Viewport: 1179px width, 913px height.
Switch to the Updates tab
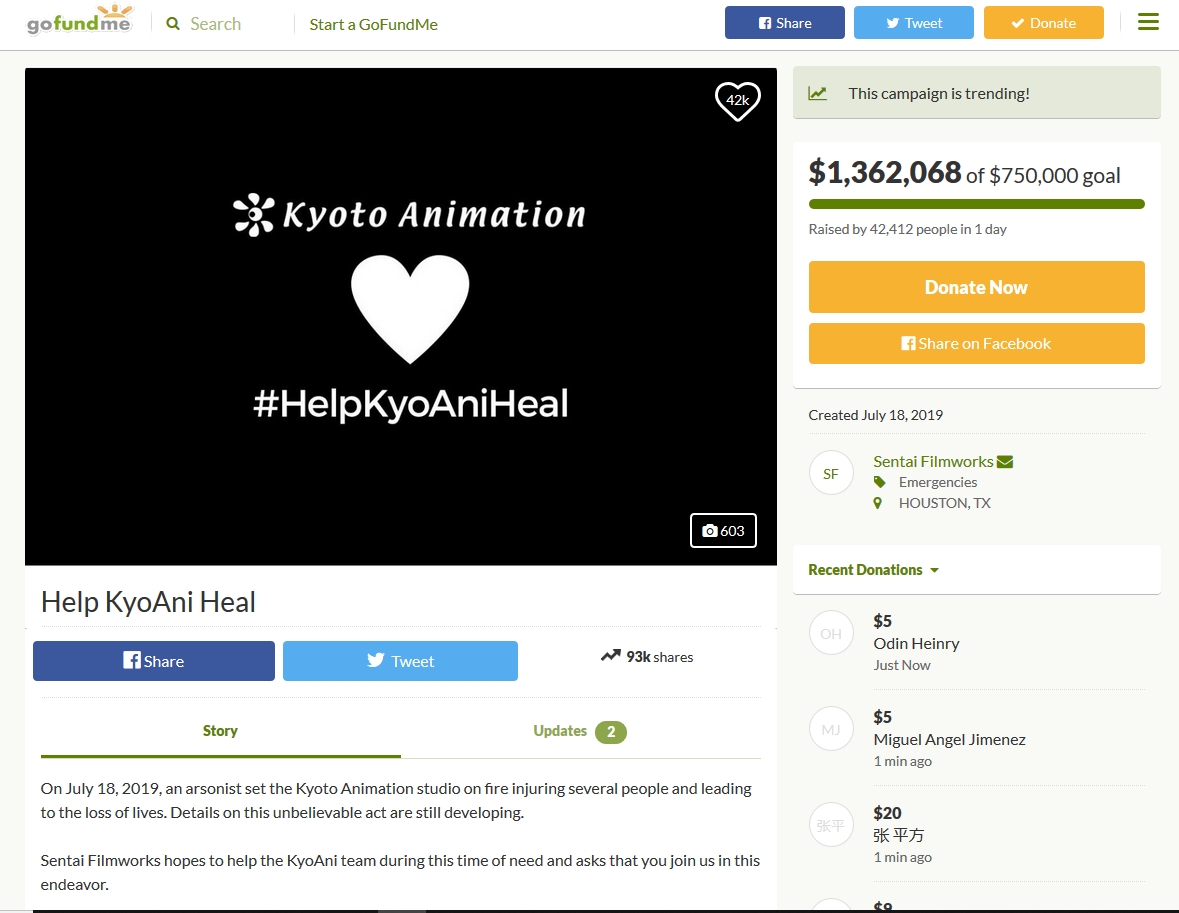(580, 732)
